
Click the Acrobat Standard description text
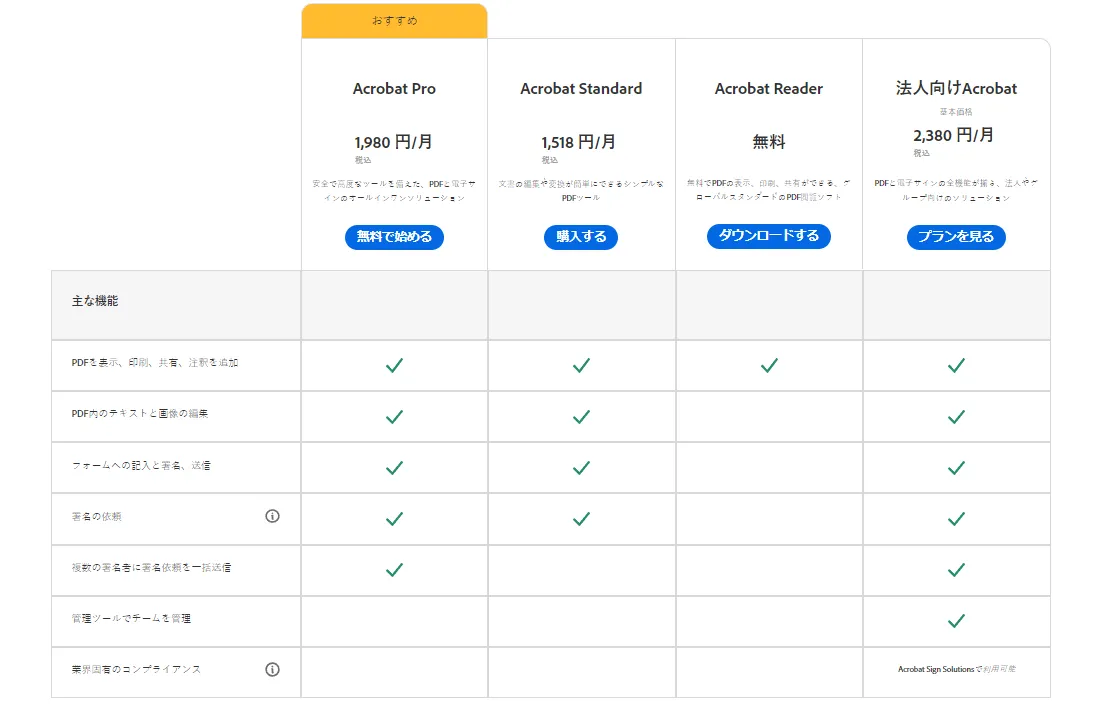click(x=581, y=191)
